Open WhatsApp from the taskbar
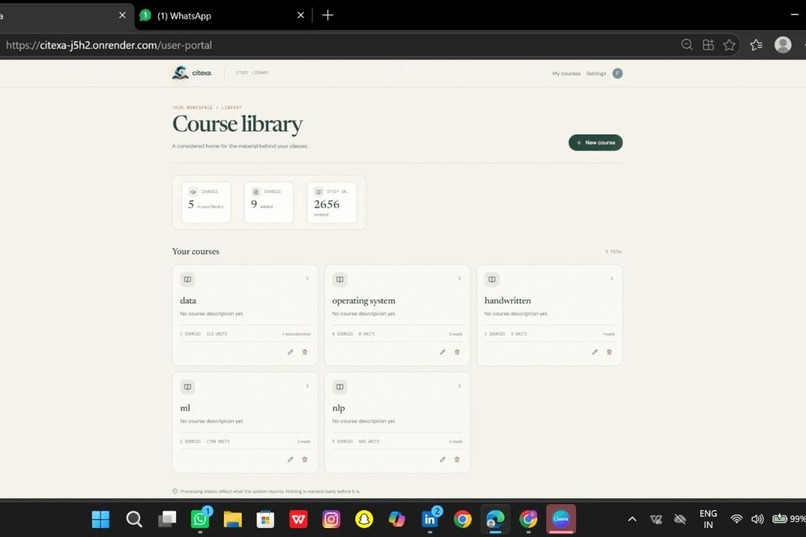The width and height of the screenshot is (806, 537). click(x=200, y=519)
